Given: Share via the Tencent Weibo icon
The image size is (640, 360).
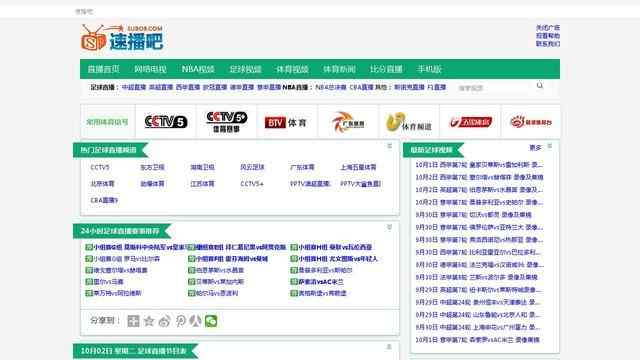Looking at the screenshot, I should [180, 321].
